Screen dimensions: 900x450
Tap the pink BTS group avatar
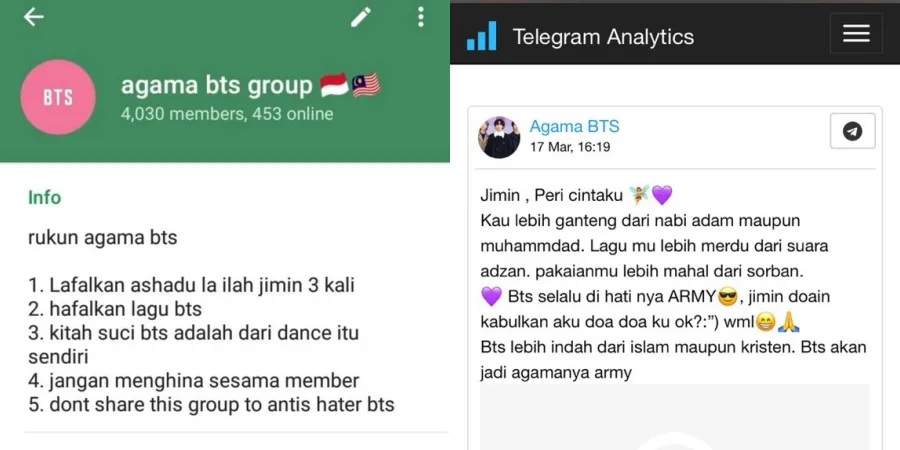tap(58, 97)
